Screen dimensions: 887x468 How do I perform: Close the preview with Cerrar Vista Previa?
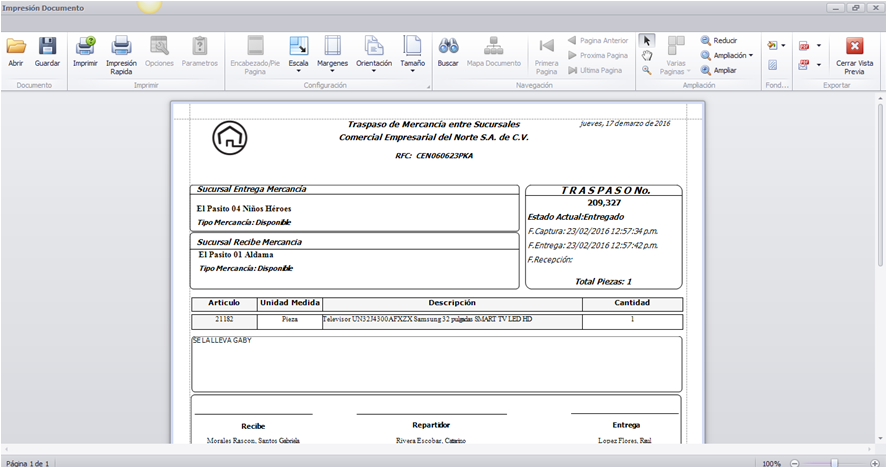click(854, 55)
